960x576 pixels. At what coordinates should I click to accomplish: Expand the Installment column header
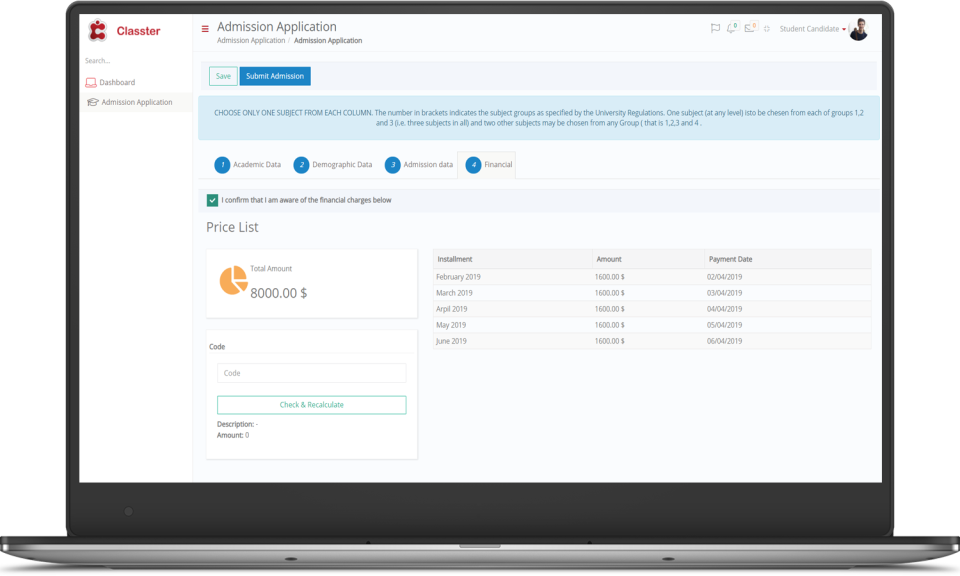[x=459, y=258]
